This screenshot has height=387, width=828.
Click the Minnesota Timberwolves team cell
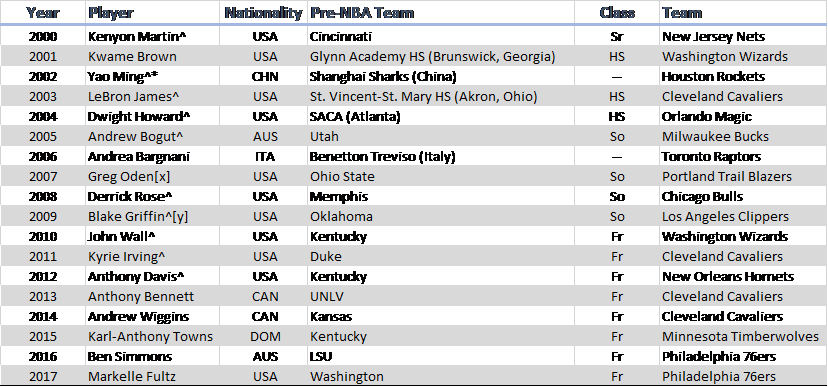point(744,336)
